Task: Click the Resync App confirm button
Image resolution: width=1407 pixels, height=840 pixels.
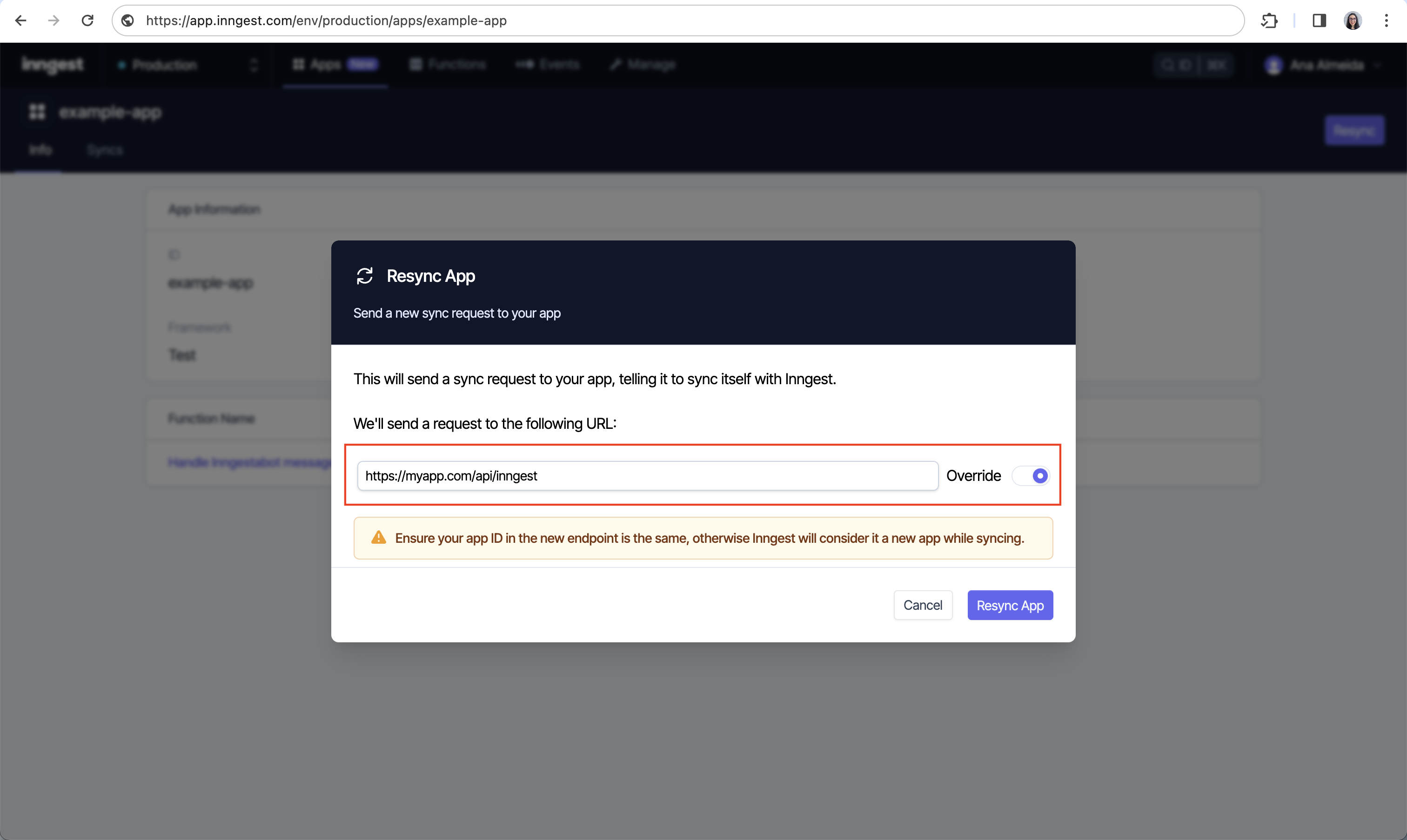Action: [1011, 605]
